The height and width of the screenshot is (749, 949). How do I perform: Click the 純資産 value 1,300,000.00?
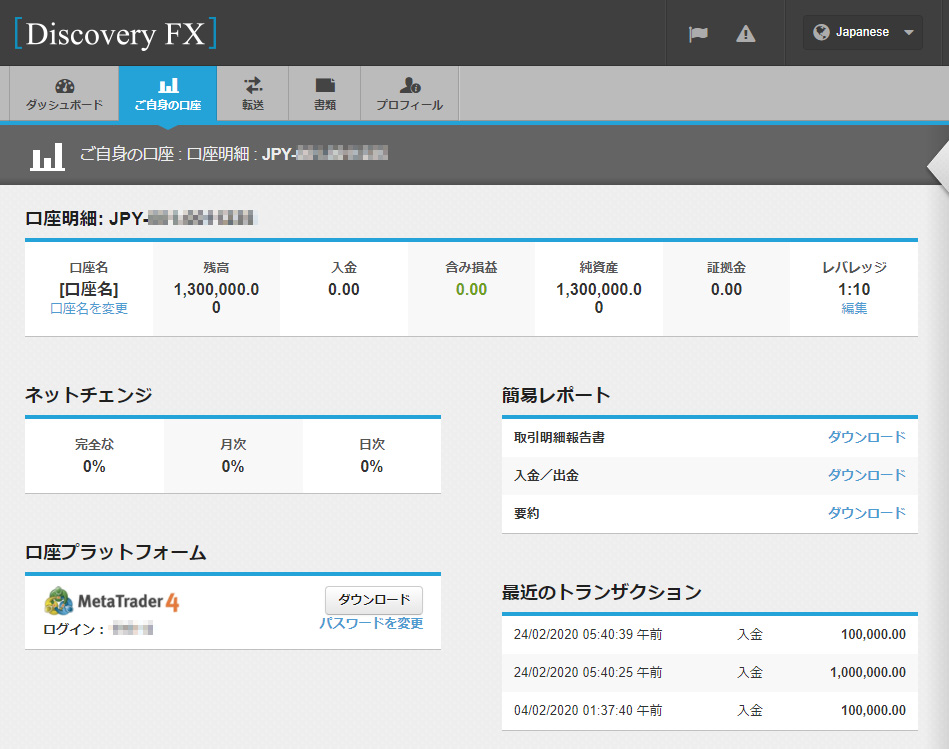click(599, 298)
